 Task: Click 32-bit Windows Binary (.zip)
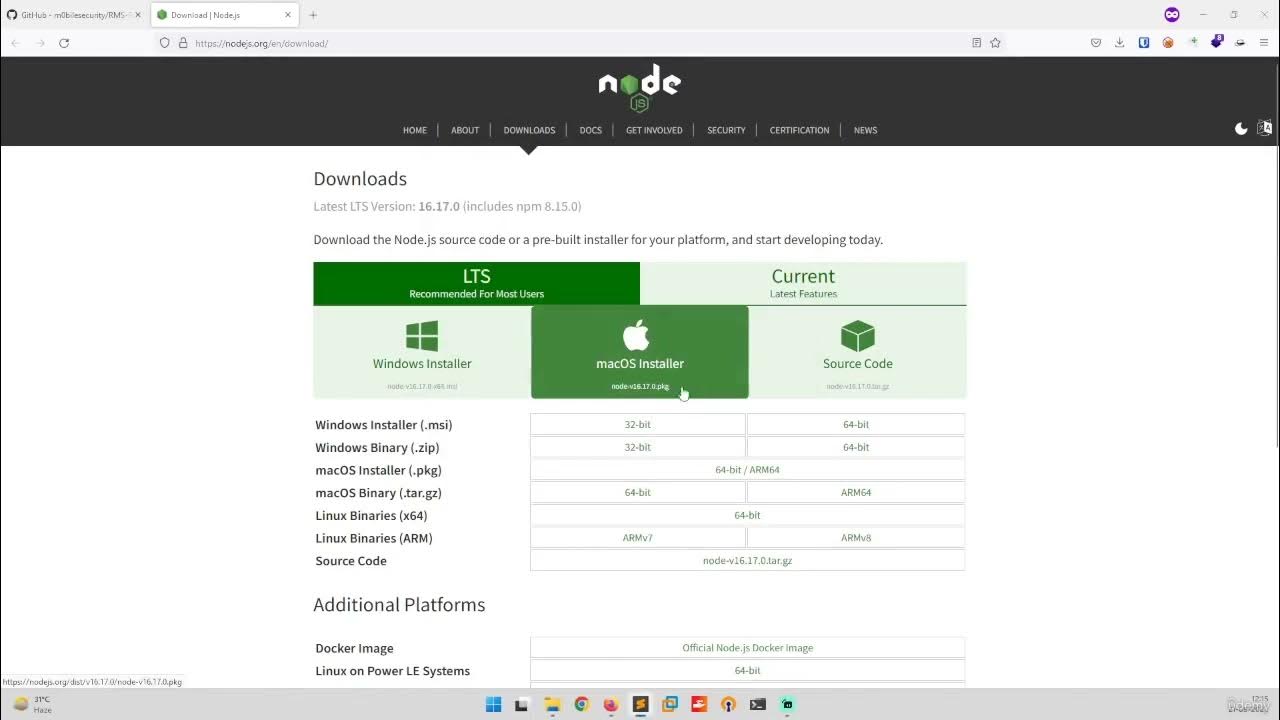click(x=638, y=447)
